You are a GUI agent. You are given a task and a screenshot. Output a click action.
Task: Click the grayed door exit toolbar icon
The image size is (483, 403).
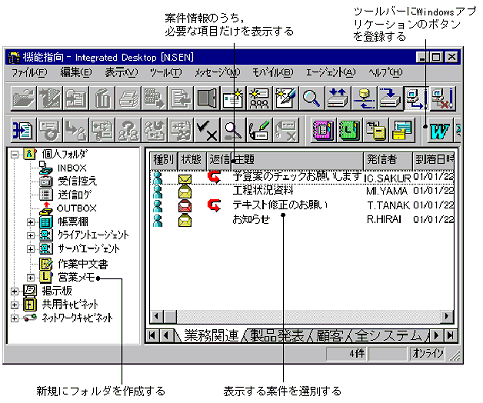click(206, 99)
